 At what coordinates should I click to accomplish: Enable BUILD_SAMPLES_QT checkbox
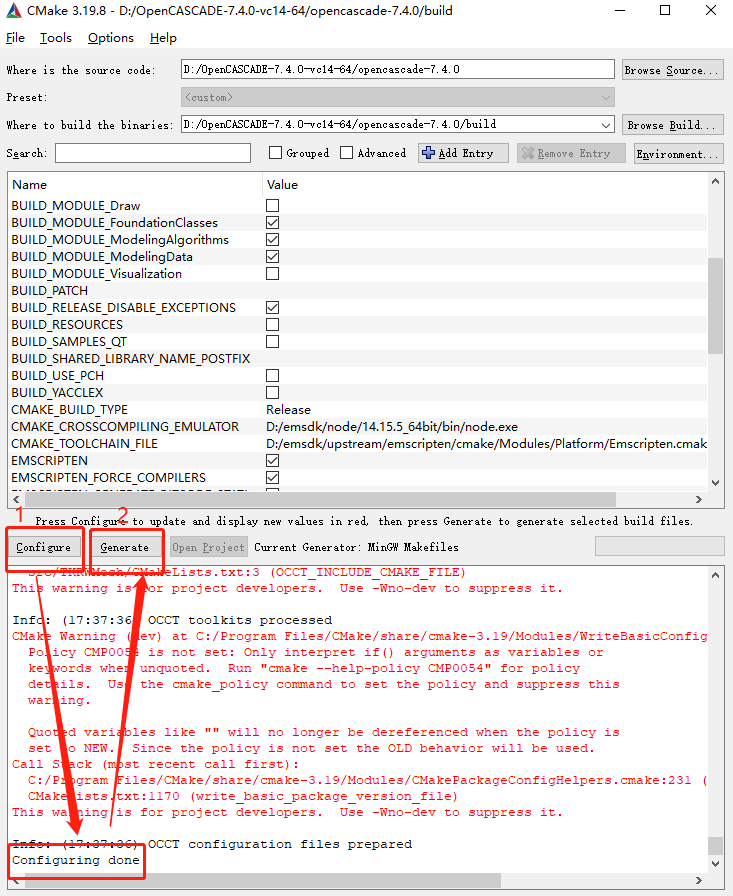(273, 342)
